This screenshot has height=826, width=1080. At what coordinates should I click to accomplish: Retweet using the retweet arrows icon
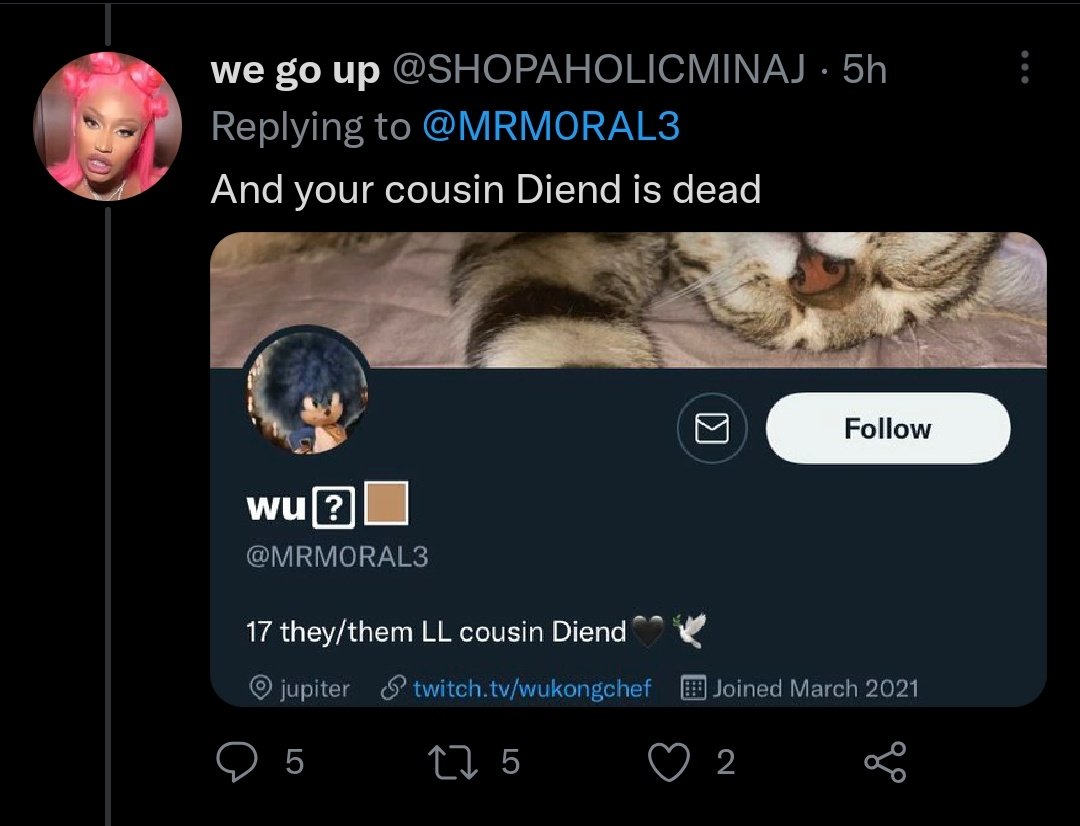click(x=453, y=762)
